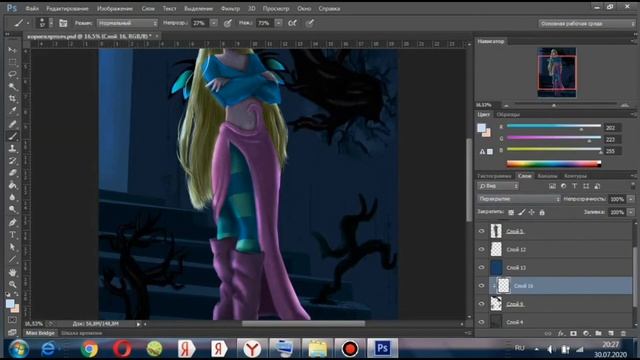Open the Изображение menu
The image size is (640, 360).
pyautogui.click(x=115, y=8)
